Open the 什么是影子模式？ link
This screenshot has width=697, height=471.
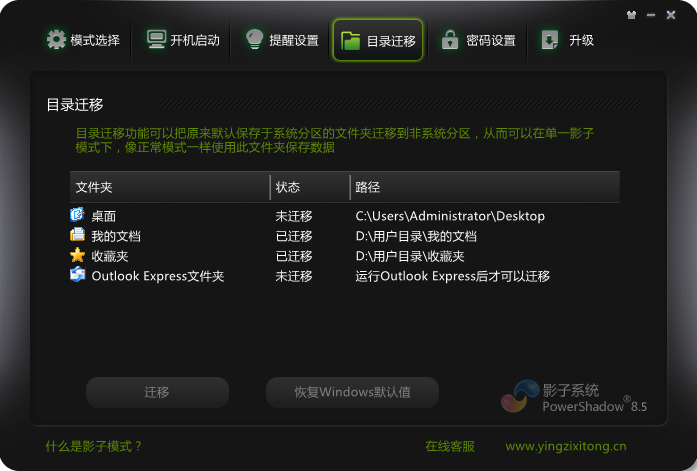coord(94,446)
